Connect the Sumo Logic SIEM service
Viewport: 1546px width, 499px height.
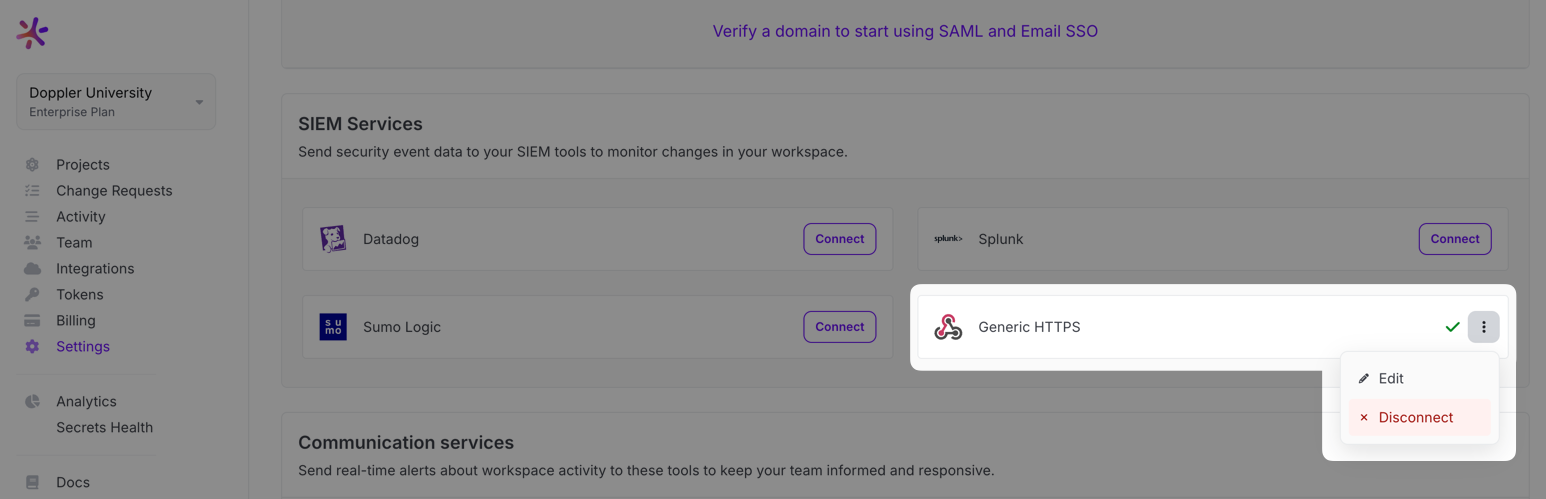pyautogui.click(x=839, y=327)
